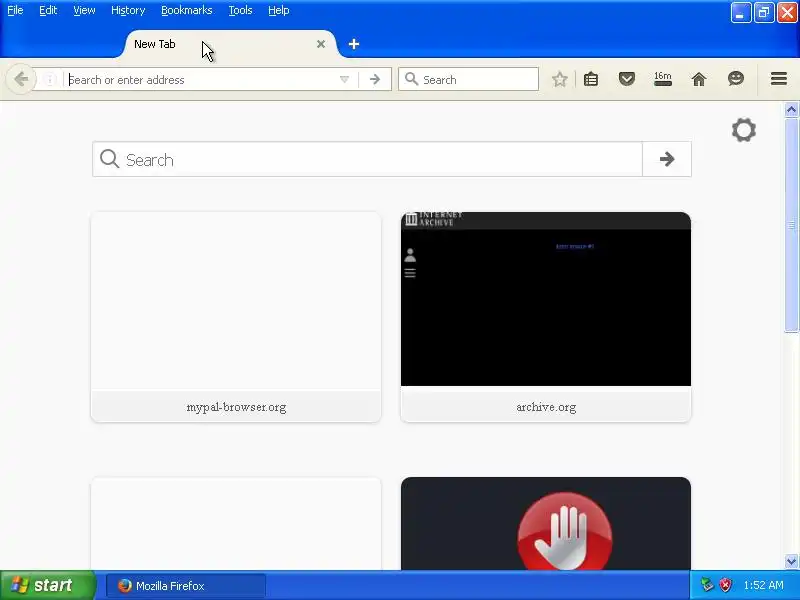Click the page scrollbar down arrow
Screen dimensions: 800x600
(791, 561)
